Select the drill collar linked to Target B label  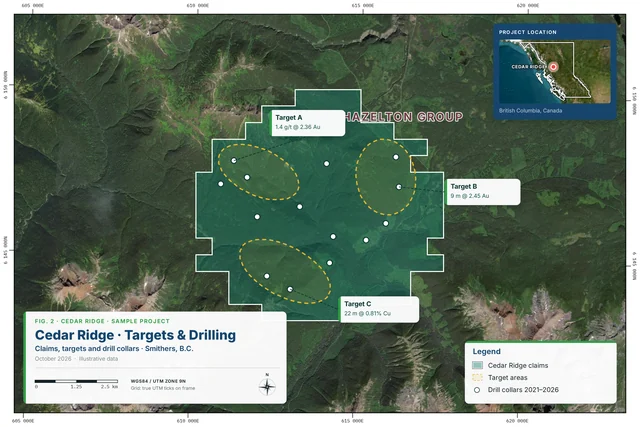[399, 187]
